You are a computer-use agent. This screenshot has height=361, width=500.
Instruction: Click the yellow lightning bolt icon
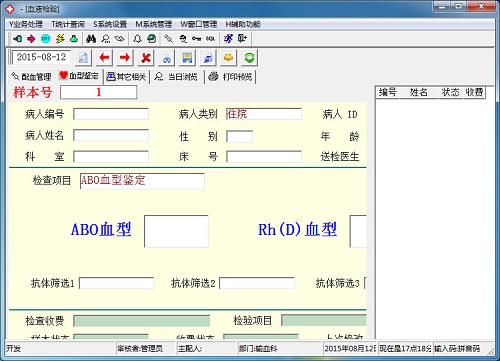click(x=60, y=39)
